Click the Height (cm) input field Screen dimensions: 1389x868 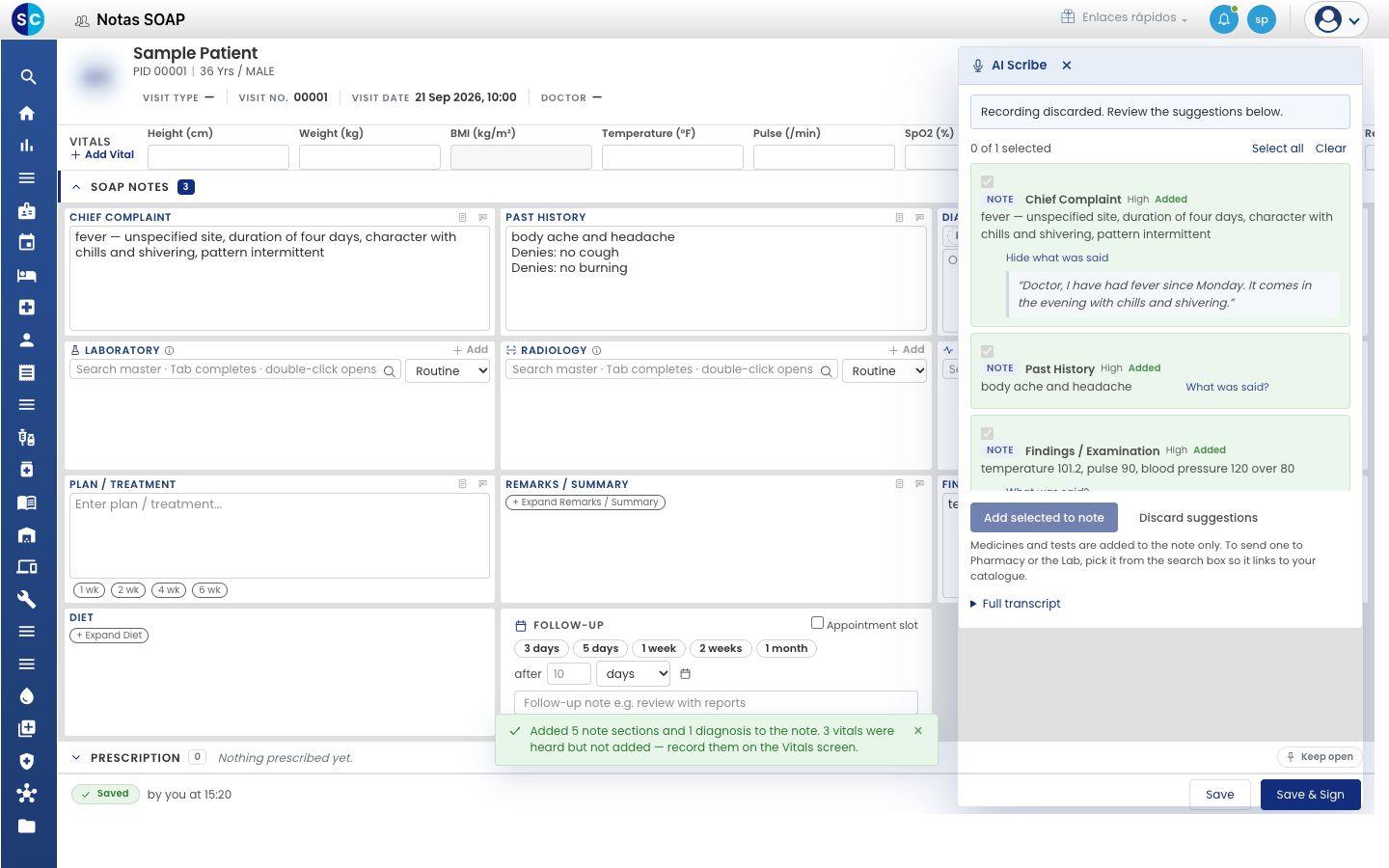(x=218, y=157)
